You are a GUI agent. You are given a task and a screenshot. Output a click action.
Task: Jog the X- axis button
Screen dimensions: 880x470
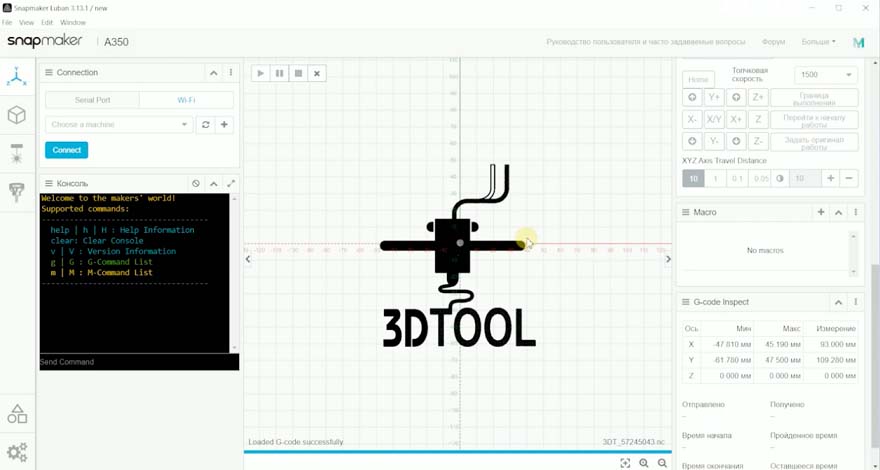[x=692, y=119]
